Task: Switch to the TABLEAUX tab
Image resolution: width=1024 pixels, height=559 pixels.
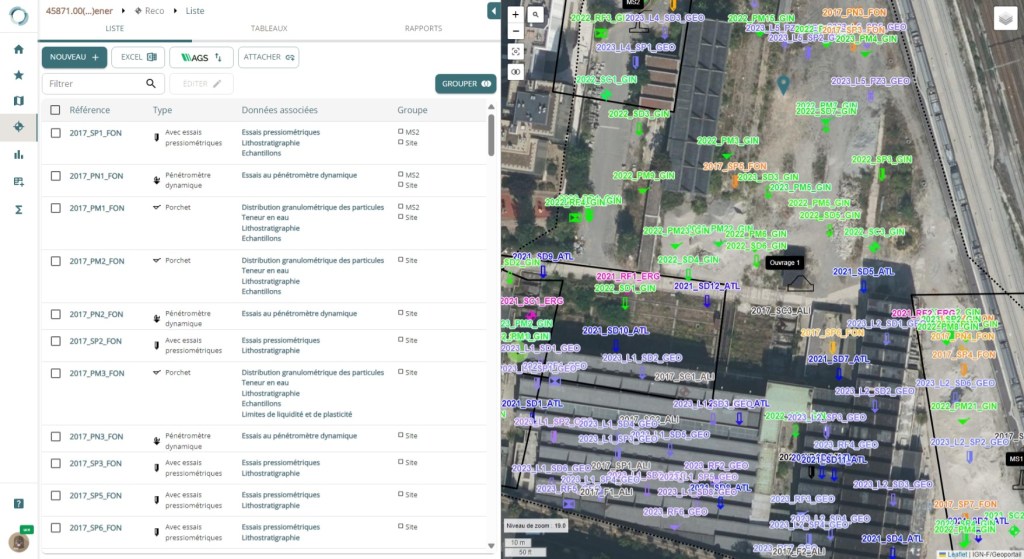Action: [x=268, y=28]
